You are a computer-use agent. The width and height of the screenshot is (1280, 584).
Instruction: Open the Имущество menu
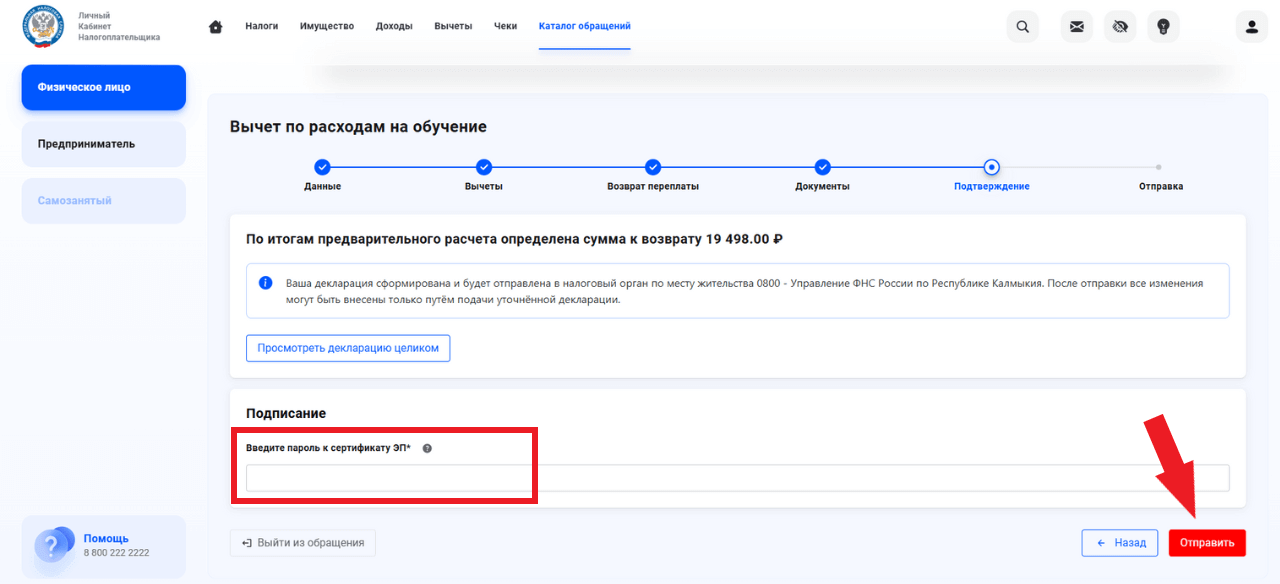(x=327, y=26)
